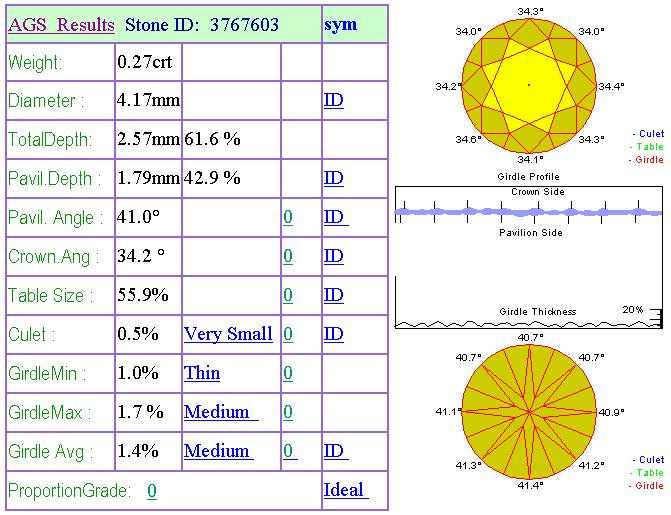This screenshot has width=671, height=515.
Task: Open the ID link in Diameter row
Action: tap(334, 101)
